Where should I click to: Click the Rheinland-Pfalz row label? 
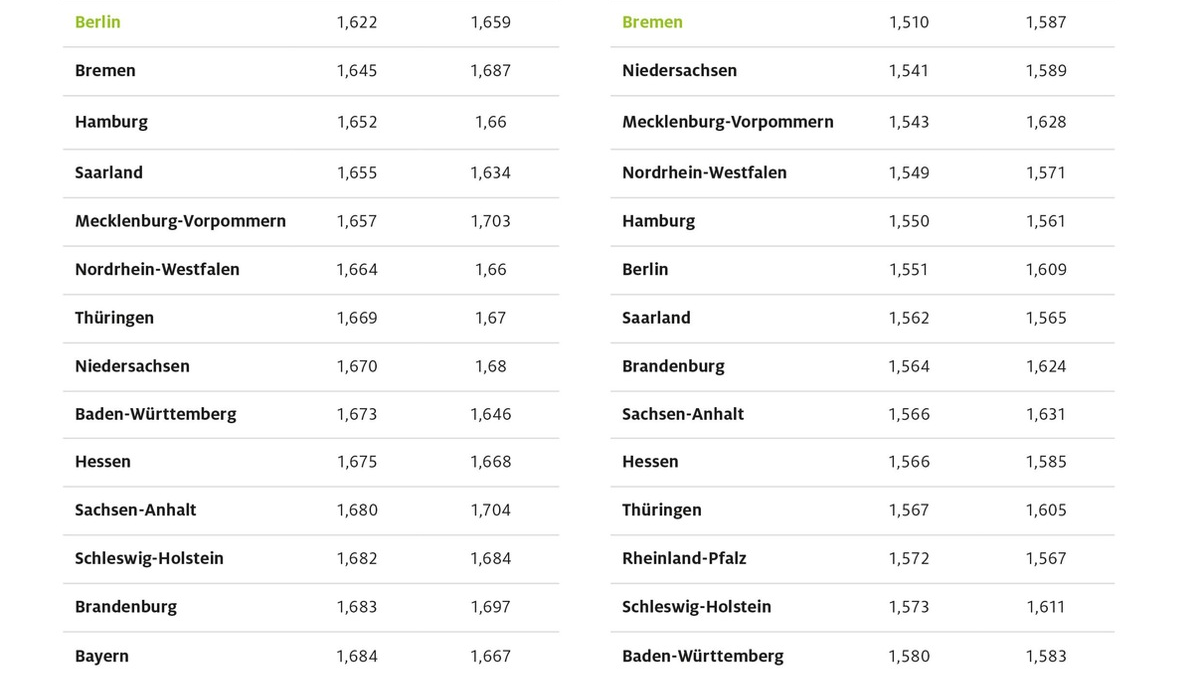tap(684, 558)
